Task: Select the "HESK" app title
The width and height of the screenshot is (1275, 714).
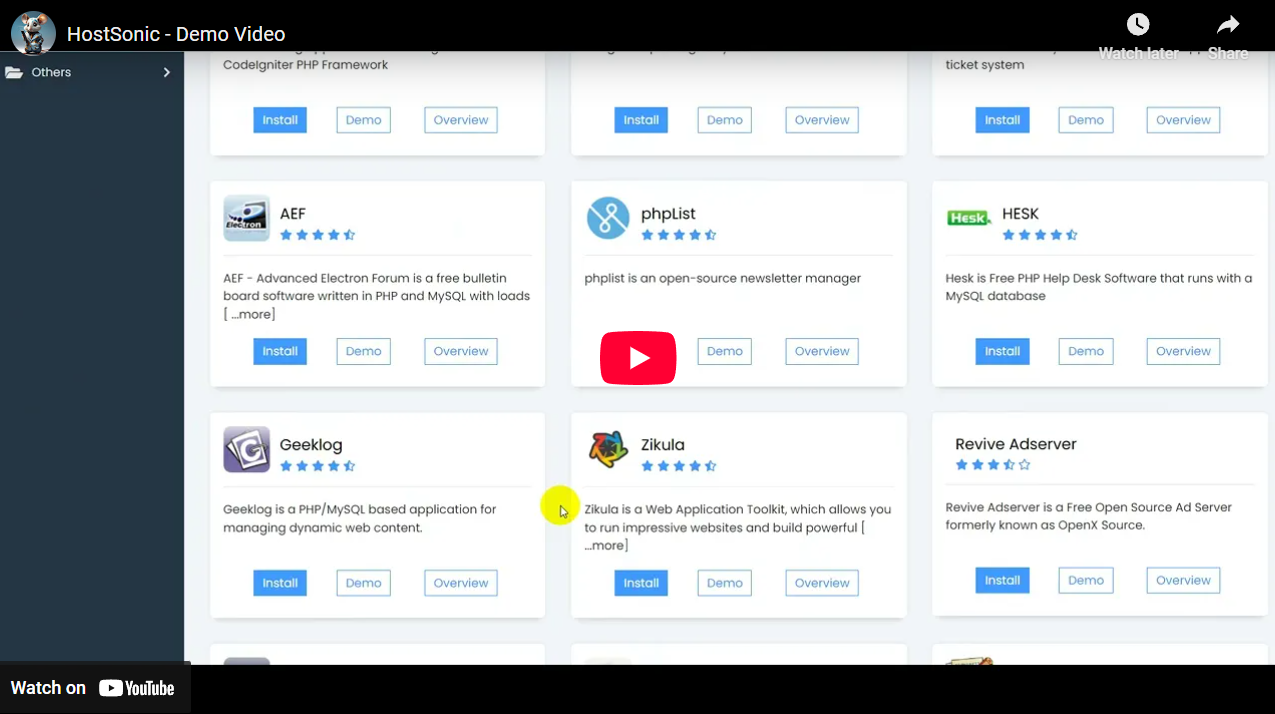Action: coord(1021,214)
